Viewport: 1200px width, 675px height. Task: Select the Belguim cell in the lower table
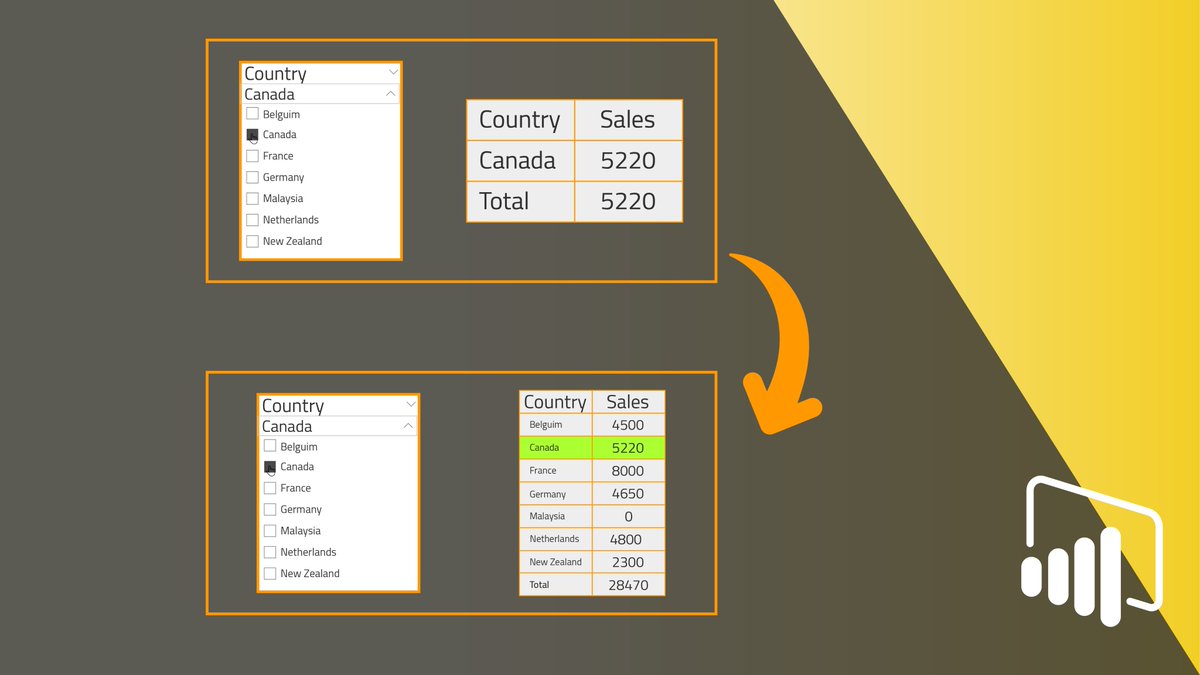555,425
